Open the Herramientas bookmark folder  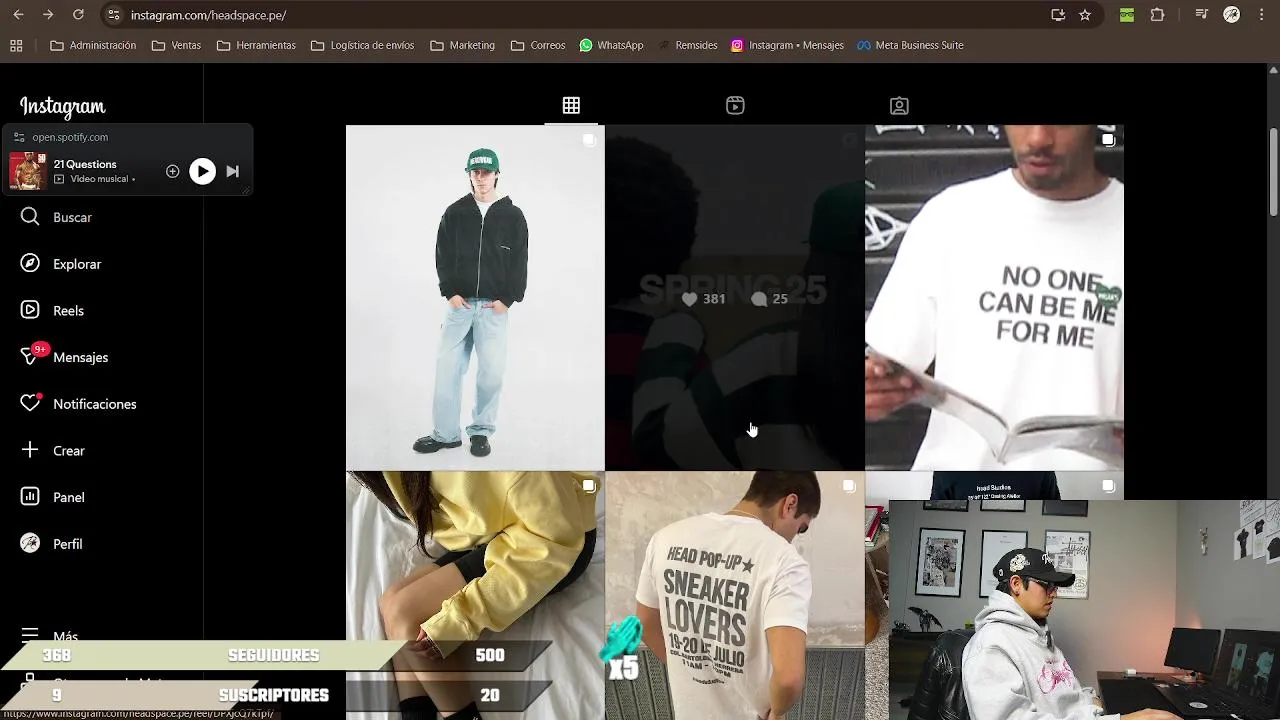pyautogui.click(x=256, y=45)
